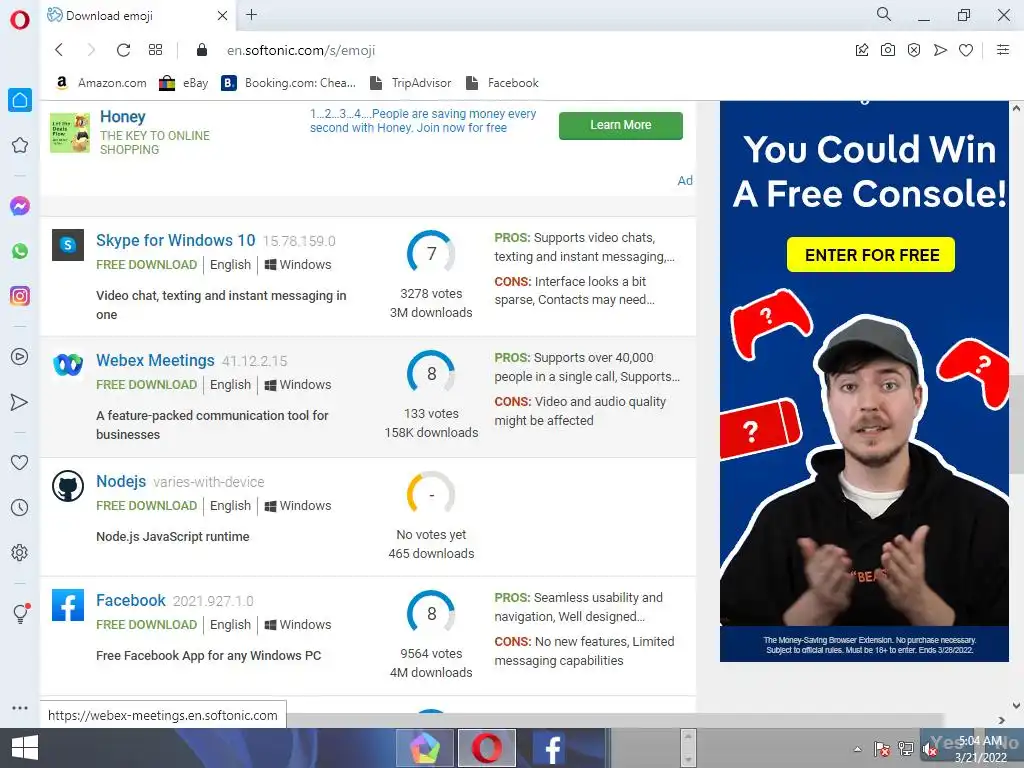The image size is (1024, 768).
Task: Open a new tab with plus button
Action: click(251, 14)
